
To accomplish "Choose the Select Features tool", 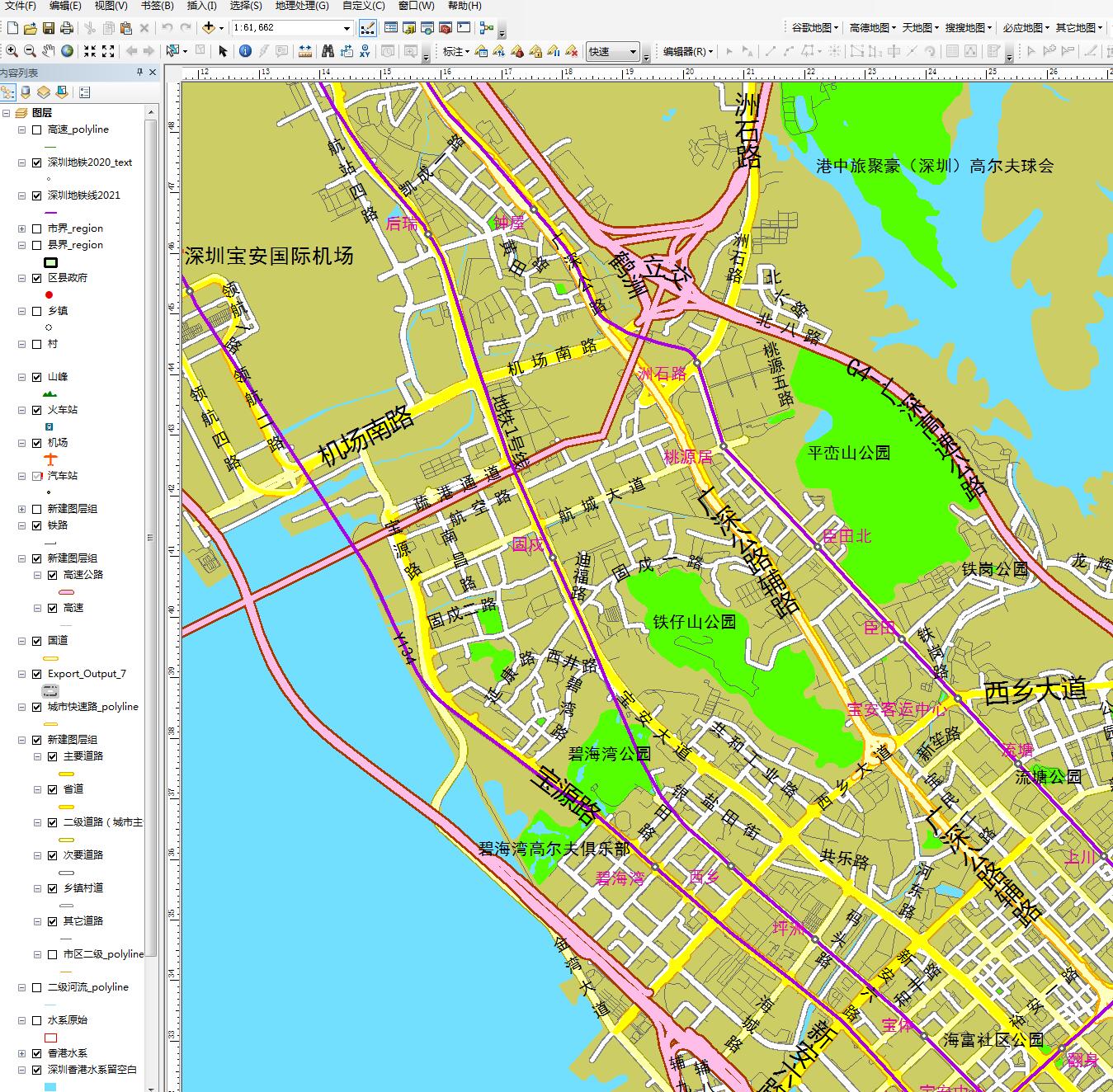I will point(172,51).
